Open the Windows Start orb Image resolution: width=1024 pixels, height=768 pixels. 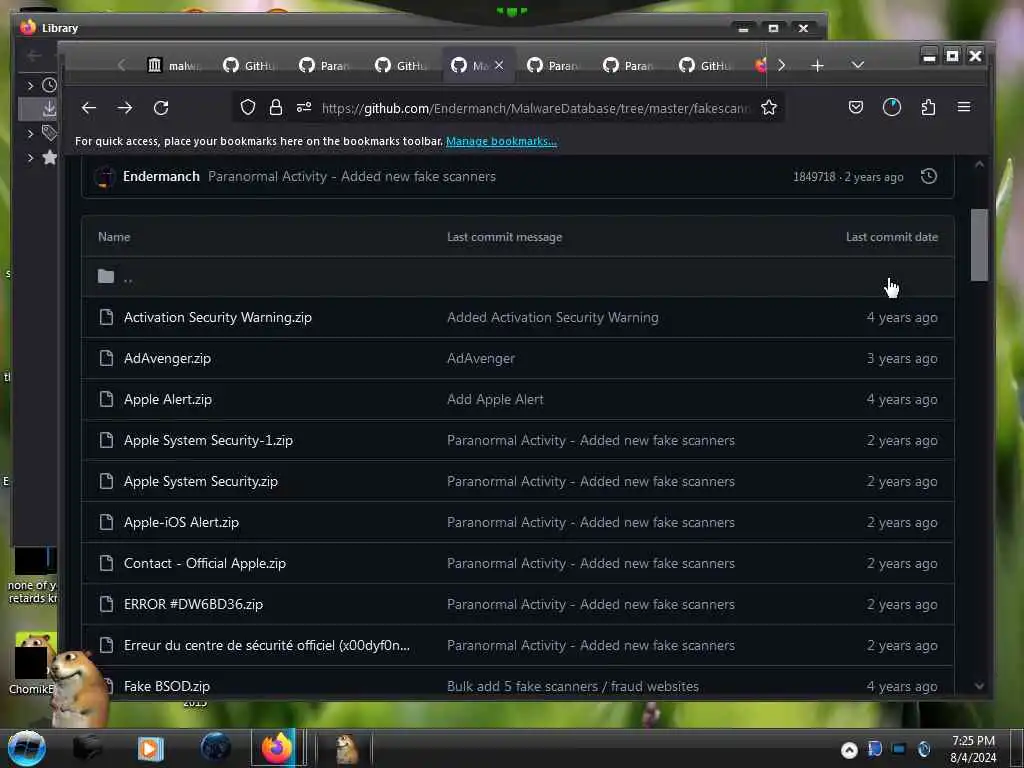pyautogui.click(x=26, y=748)
